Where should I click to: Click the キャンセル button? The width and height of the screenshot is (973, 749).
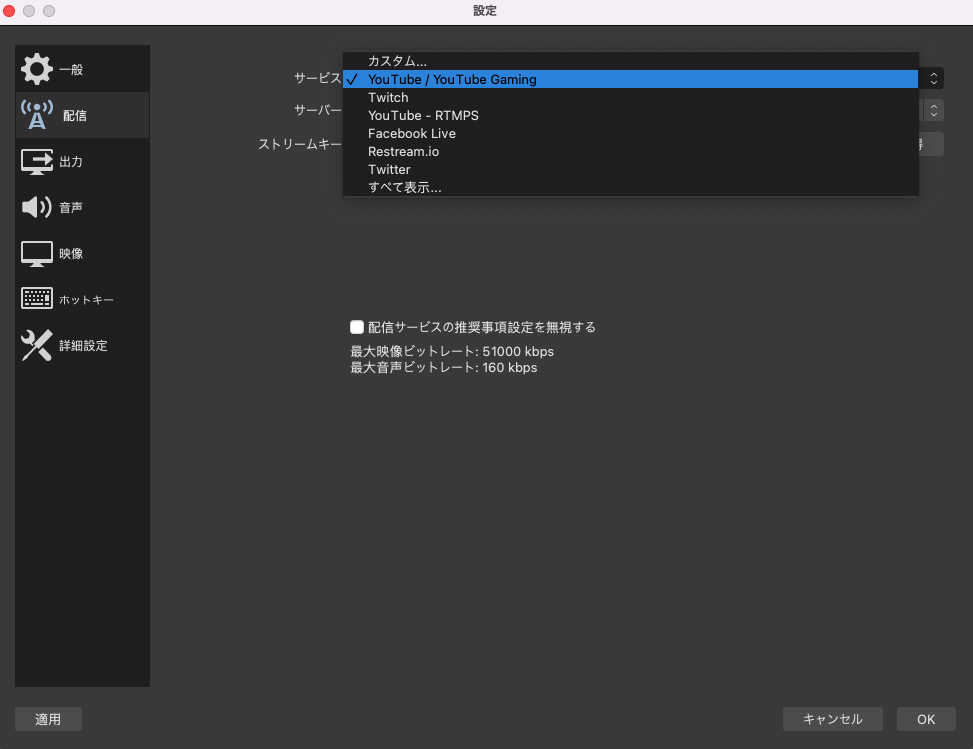tap(832, 719)
